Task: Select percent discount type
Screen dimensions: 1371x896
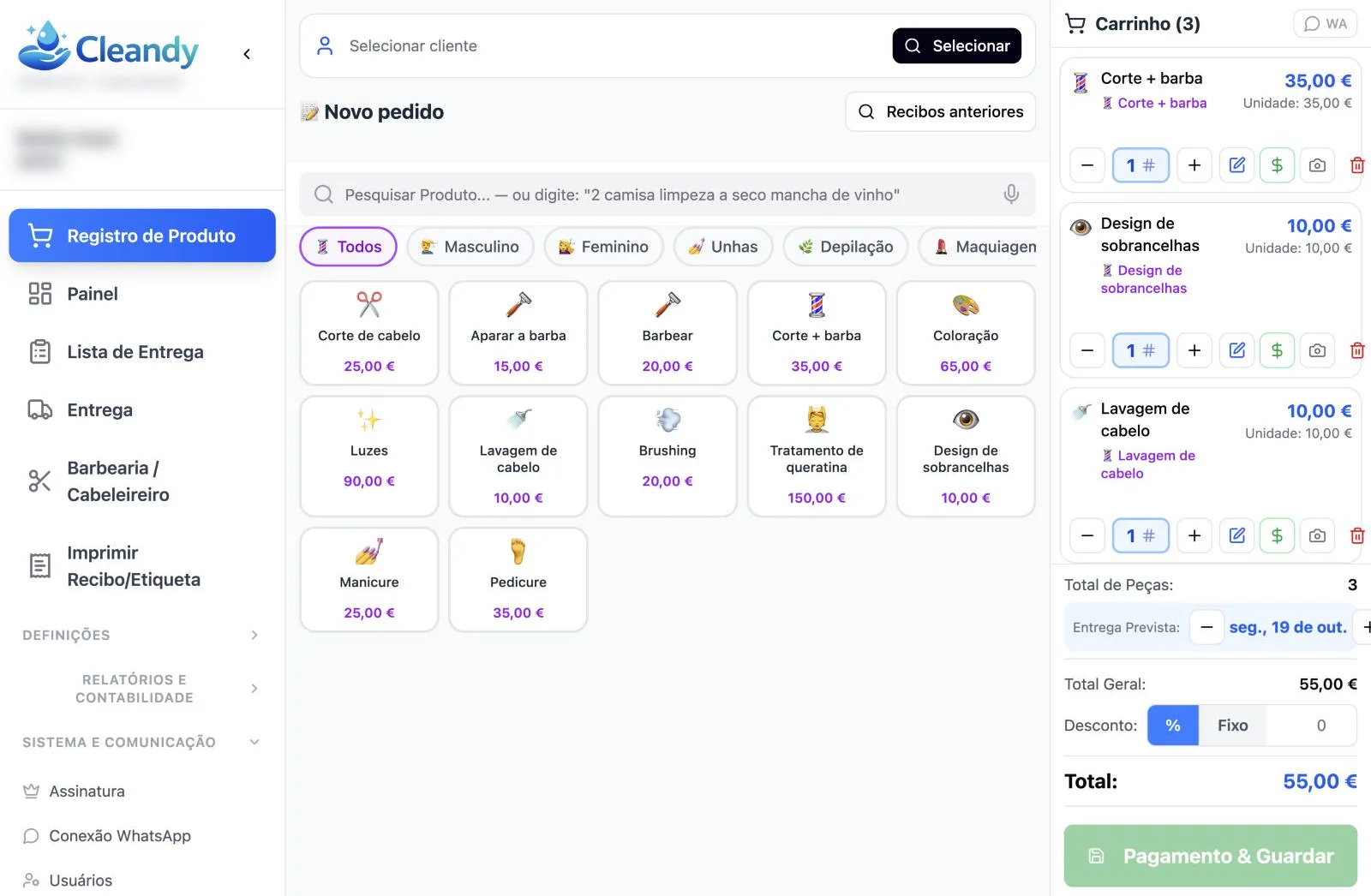Action: [1172, 726]
